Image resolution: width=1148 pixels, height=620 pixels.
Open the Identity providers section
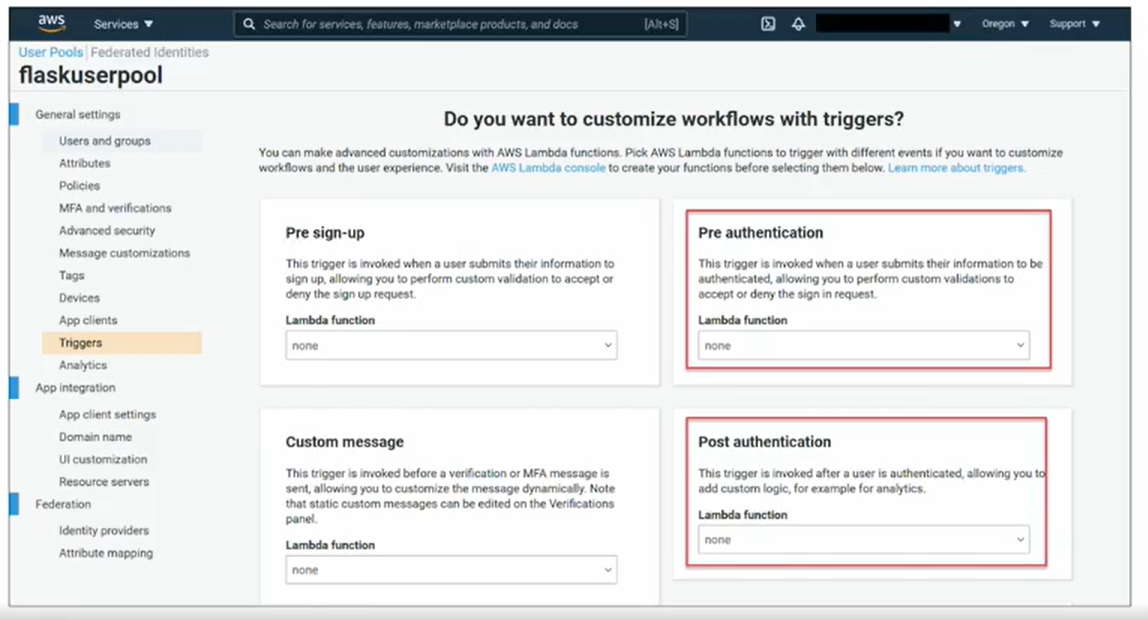pos(104,531)
